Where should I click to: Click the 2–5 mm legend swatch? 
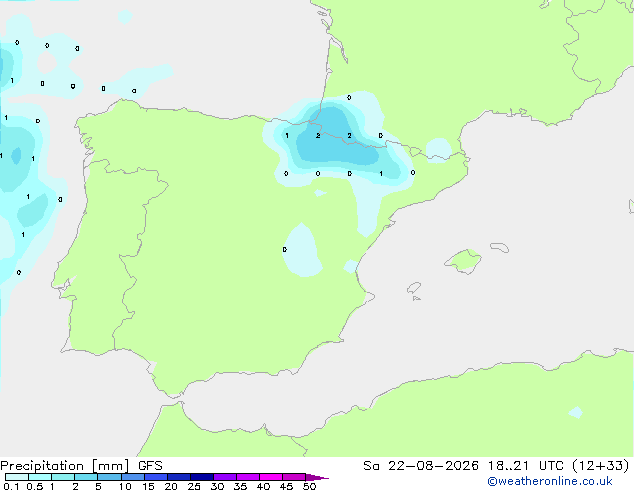[86, 477]
